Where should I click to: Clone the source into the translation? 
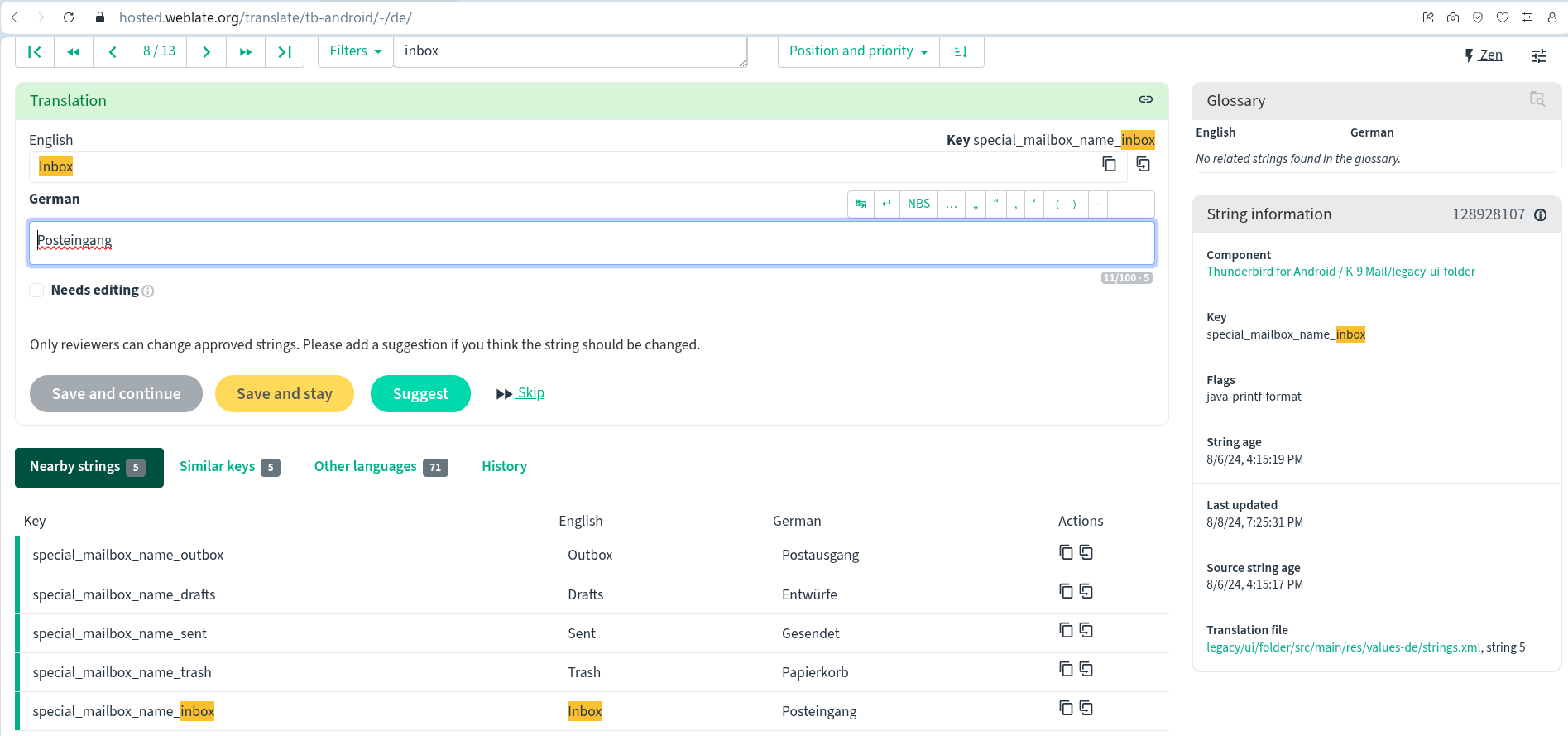(1143, 164)
